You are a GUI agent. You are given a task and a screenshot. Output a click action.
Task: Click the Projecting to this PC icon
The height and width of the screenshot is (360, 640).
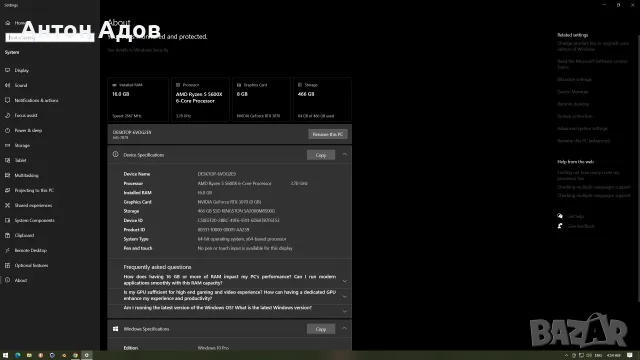[x=7, y=190]
